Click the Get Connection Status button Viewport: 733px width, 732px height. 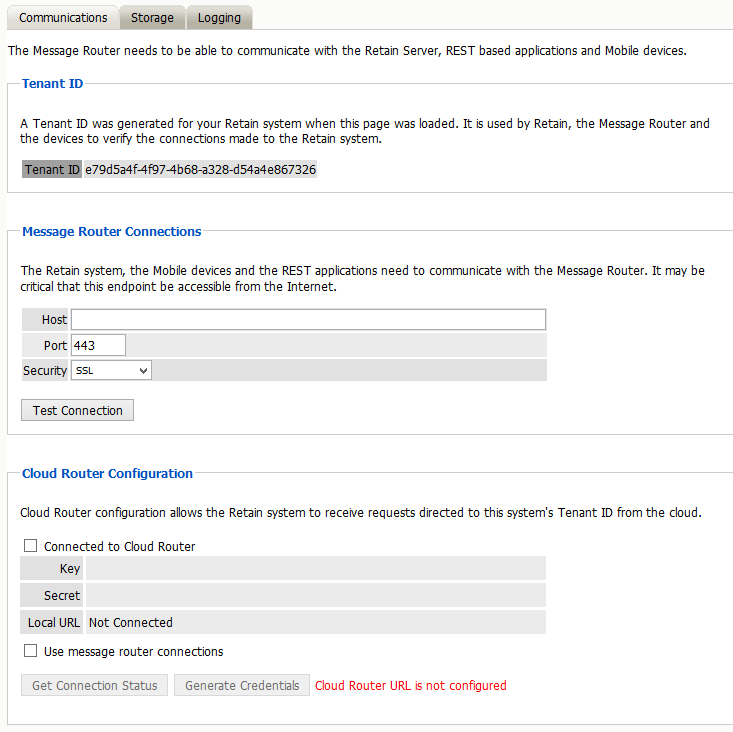point(95,686)
